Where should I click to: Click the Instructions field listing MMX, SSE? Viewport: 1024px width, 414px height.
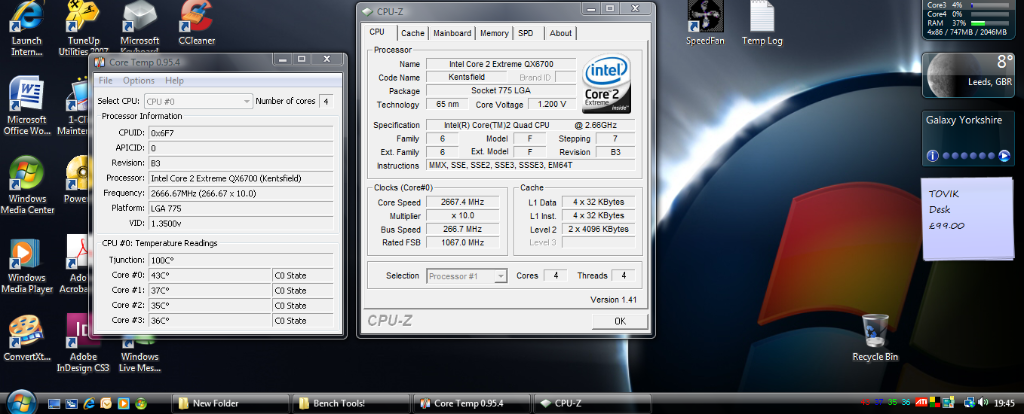(531, 165)
